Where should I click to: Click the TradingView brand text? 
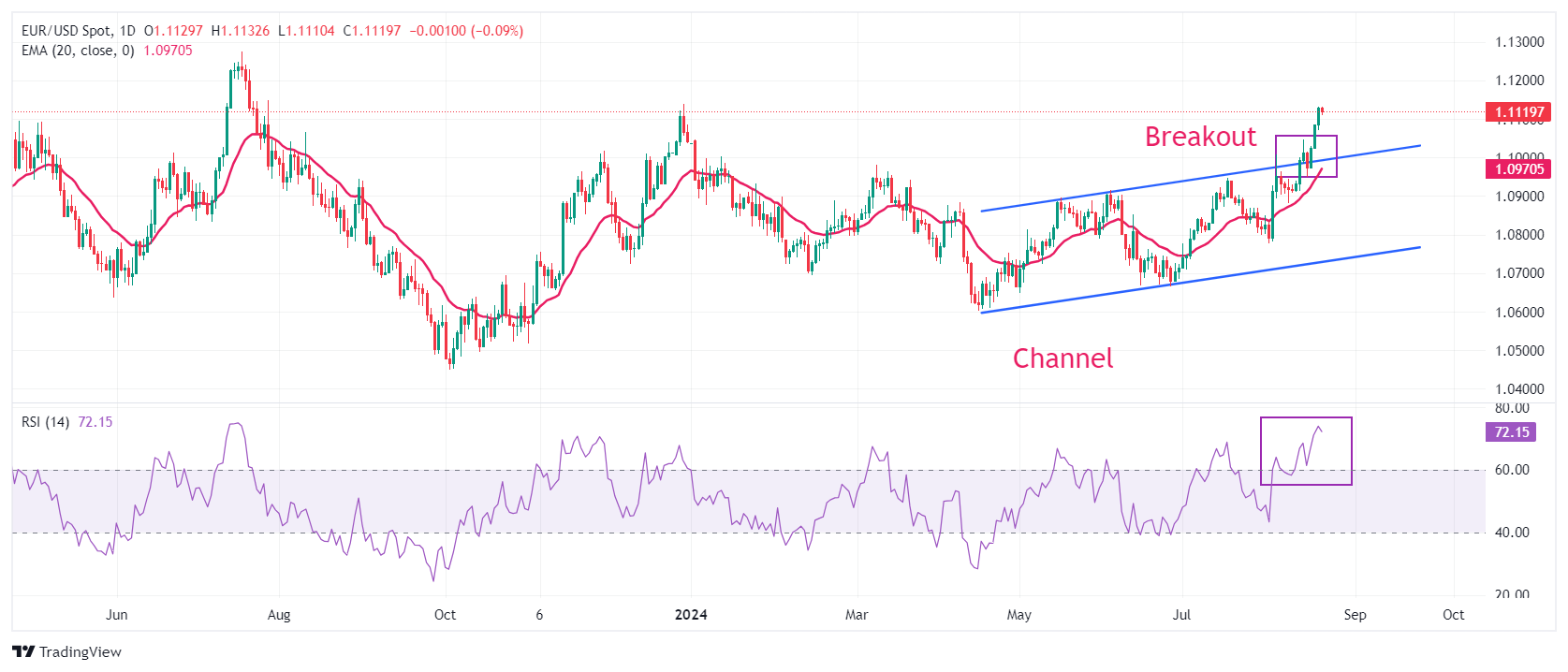[81, 652]
